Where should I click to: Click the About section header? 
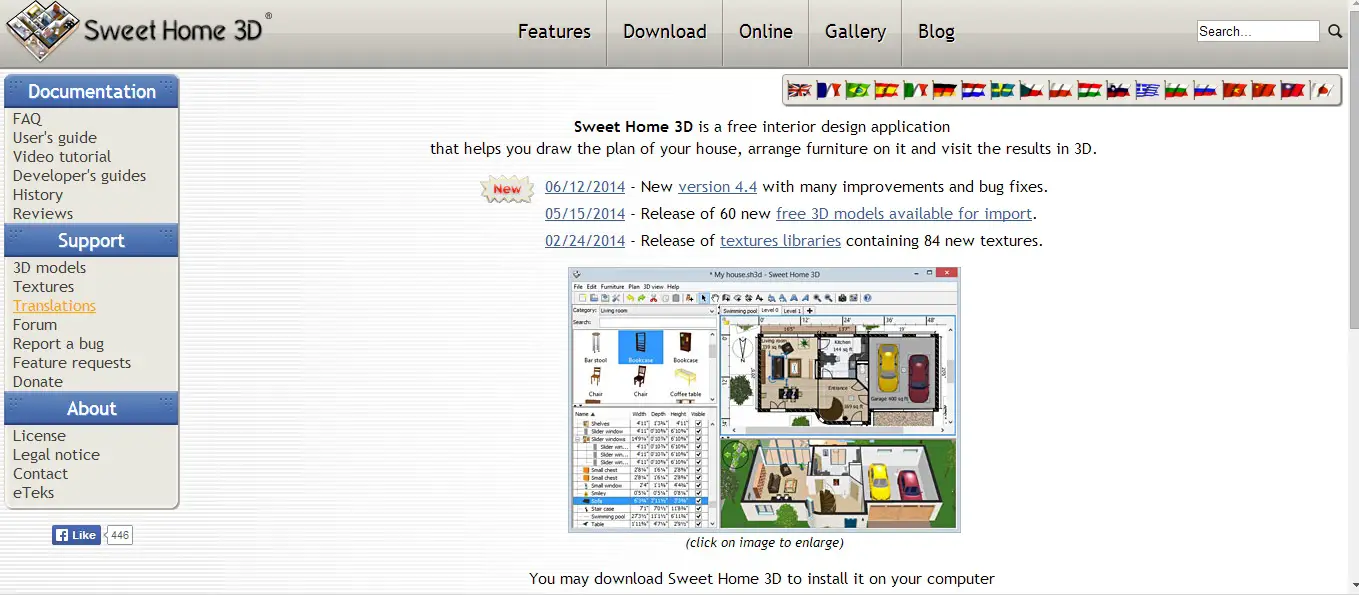92,409
